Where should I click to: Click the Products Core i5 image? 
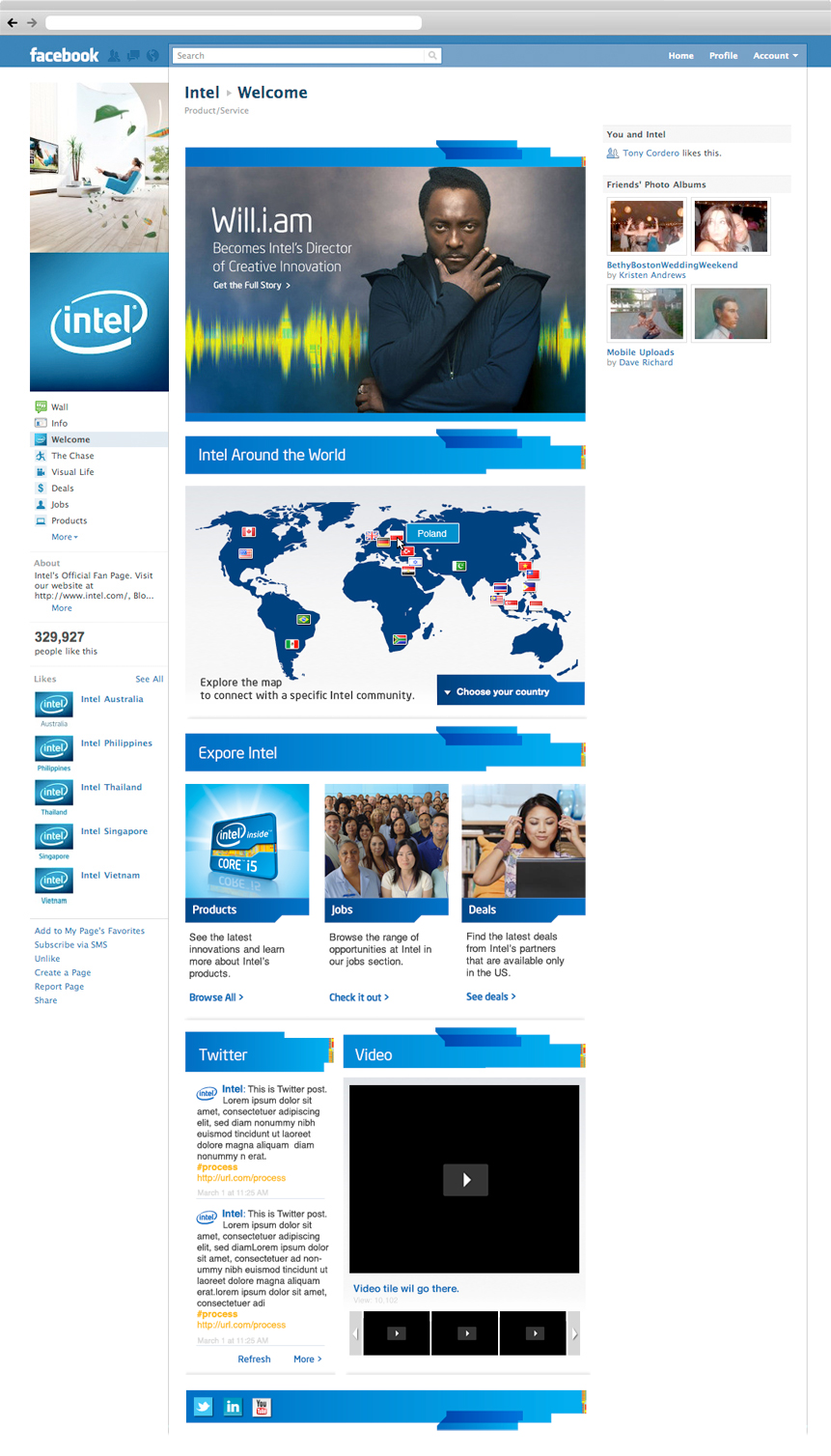click(247, 842)
